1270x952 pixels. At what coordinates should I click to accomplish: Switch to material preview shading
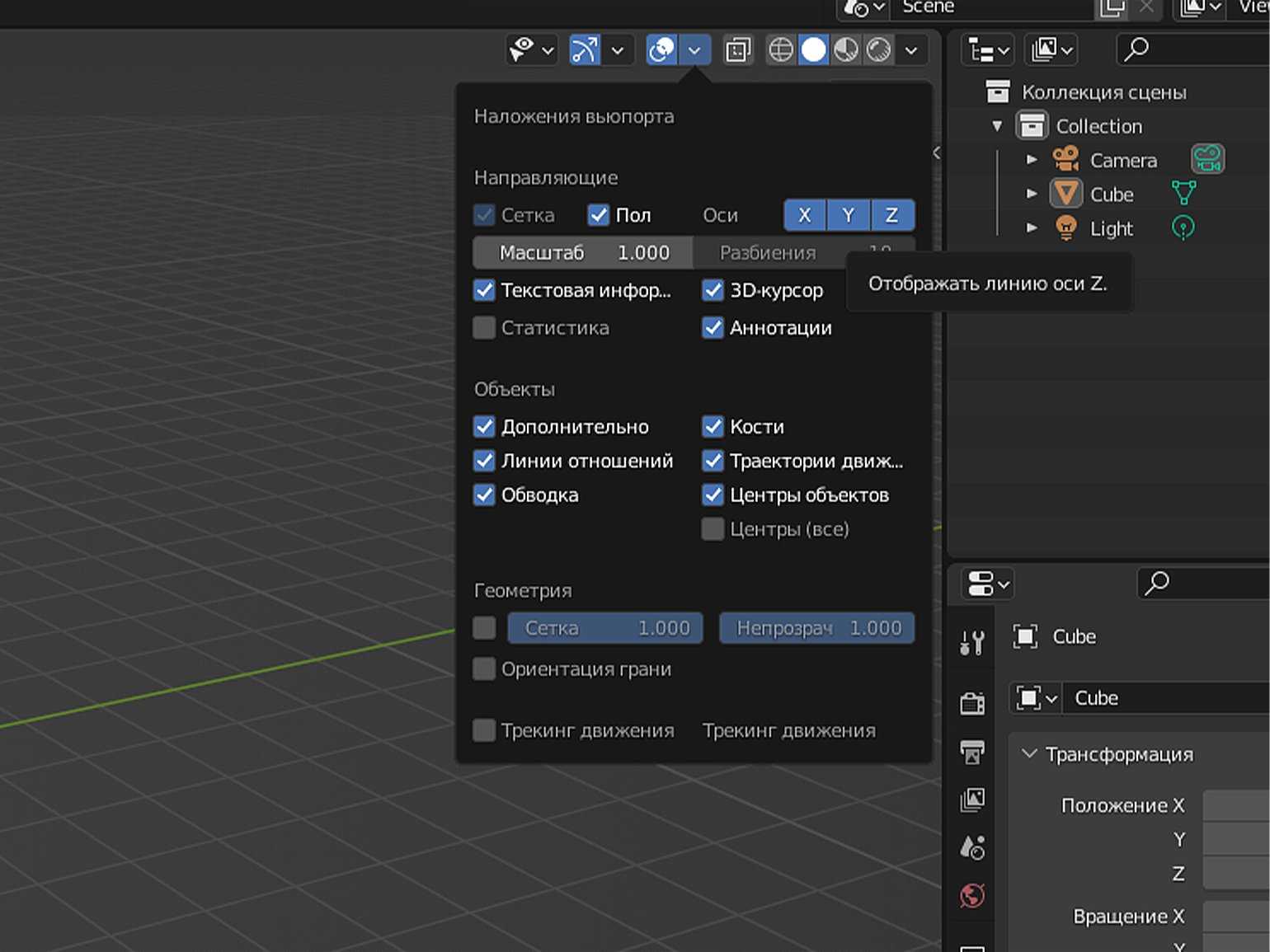point(846,50)
